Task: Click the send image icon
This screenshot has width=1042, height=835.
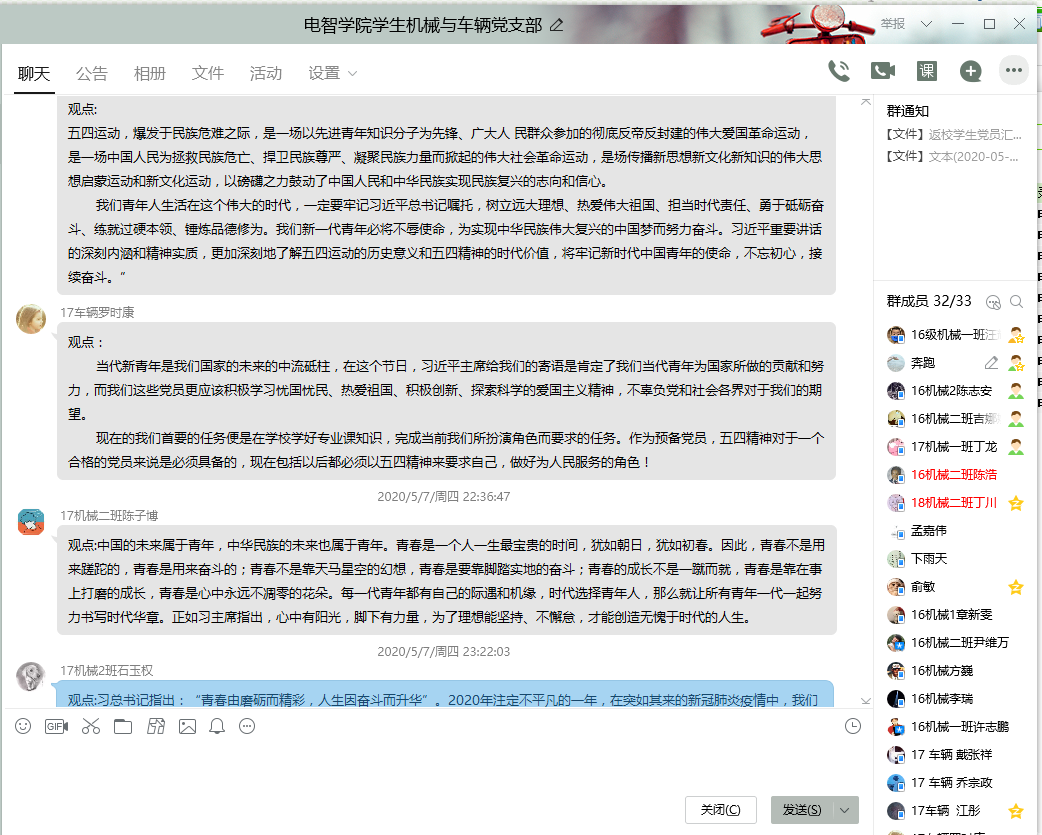Action: (187, 726)
